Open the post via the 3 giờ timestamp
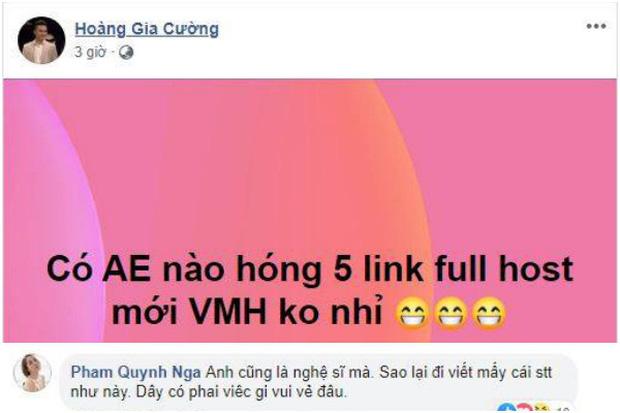This screenshot has height=413, width=620. coord(90,52)
